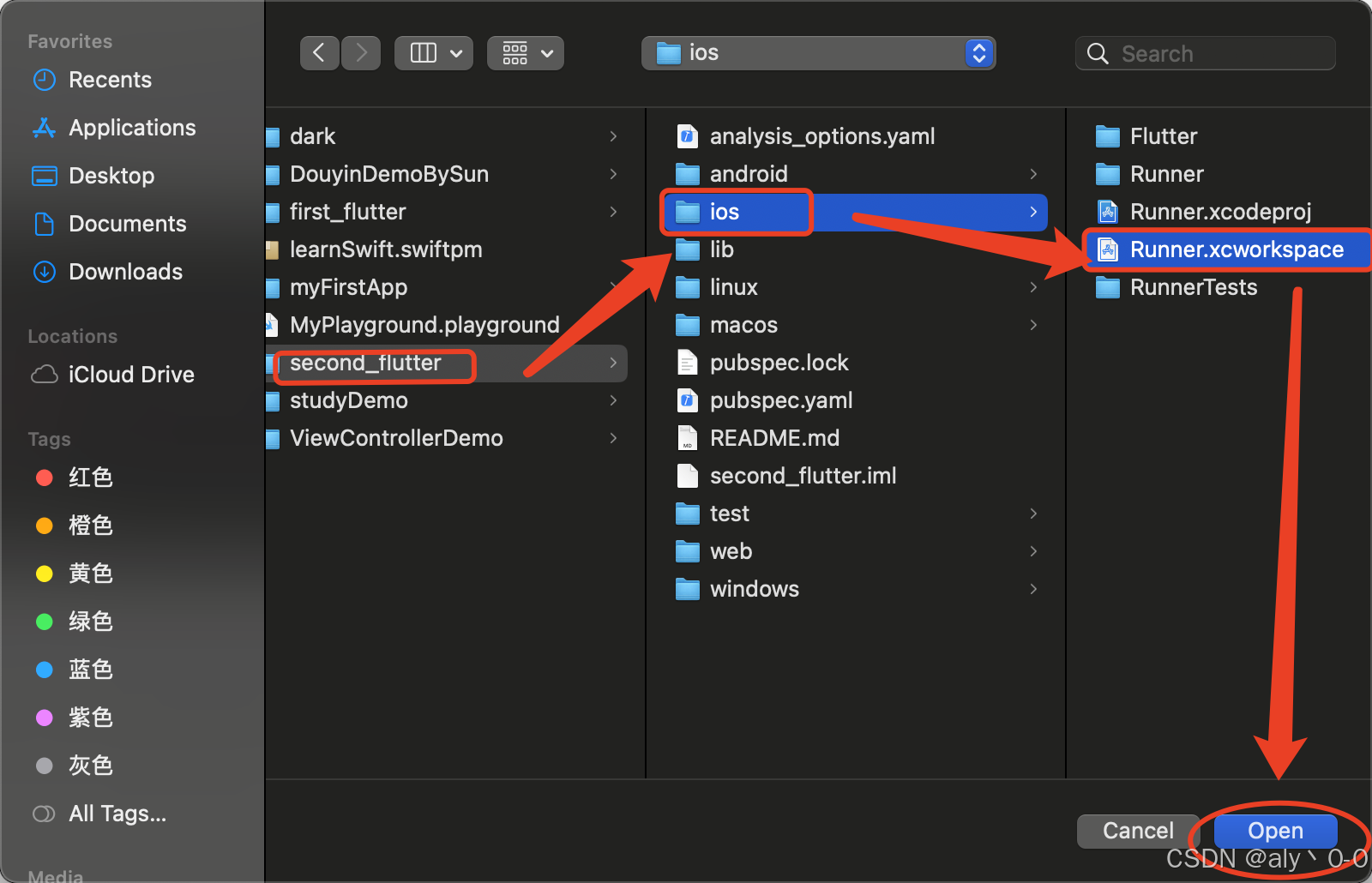
Task: Select the pubspec.yaml file name
Action: 781,400
